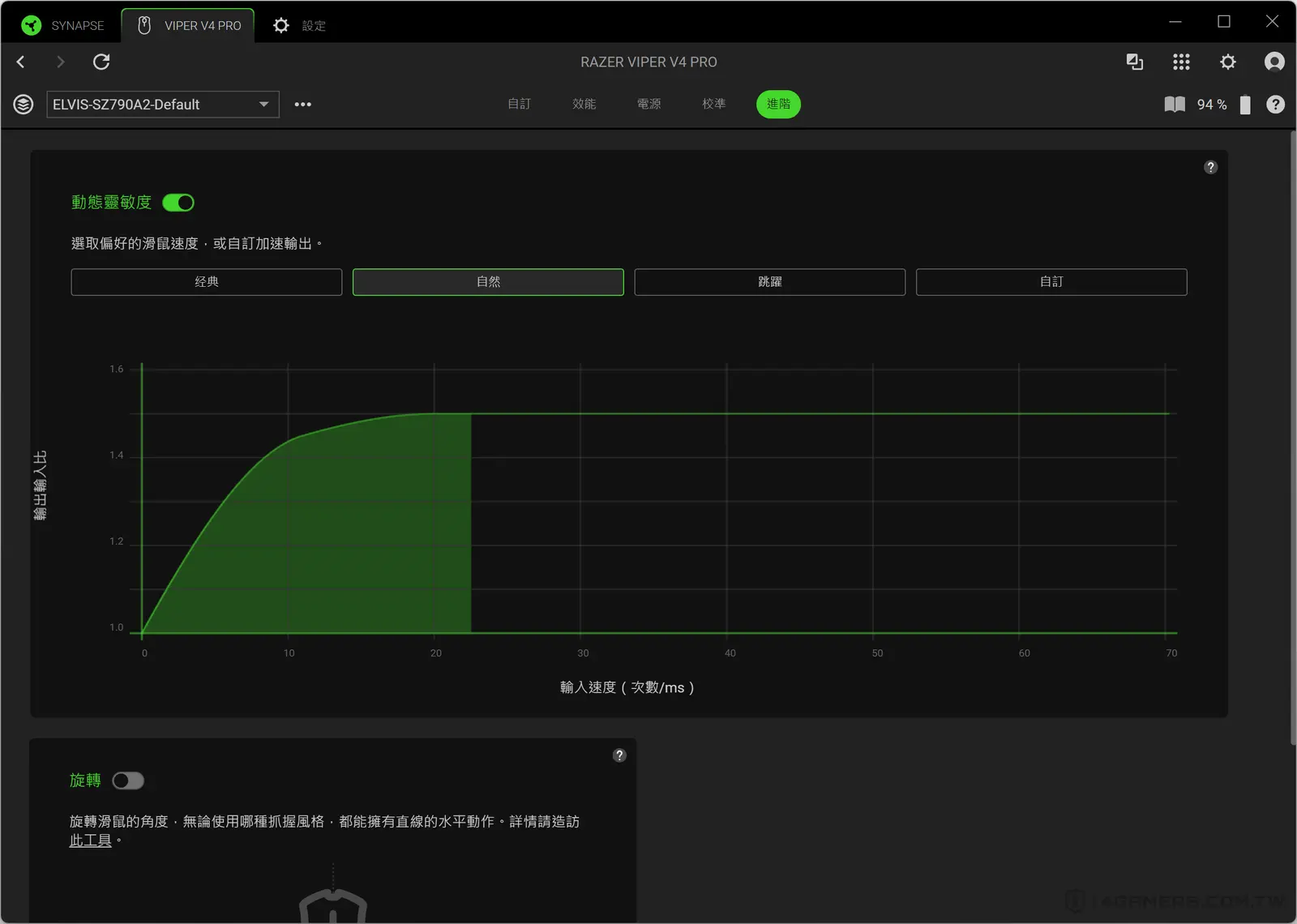Select the 跳躍 jump curve preset

coord(770,282)
